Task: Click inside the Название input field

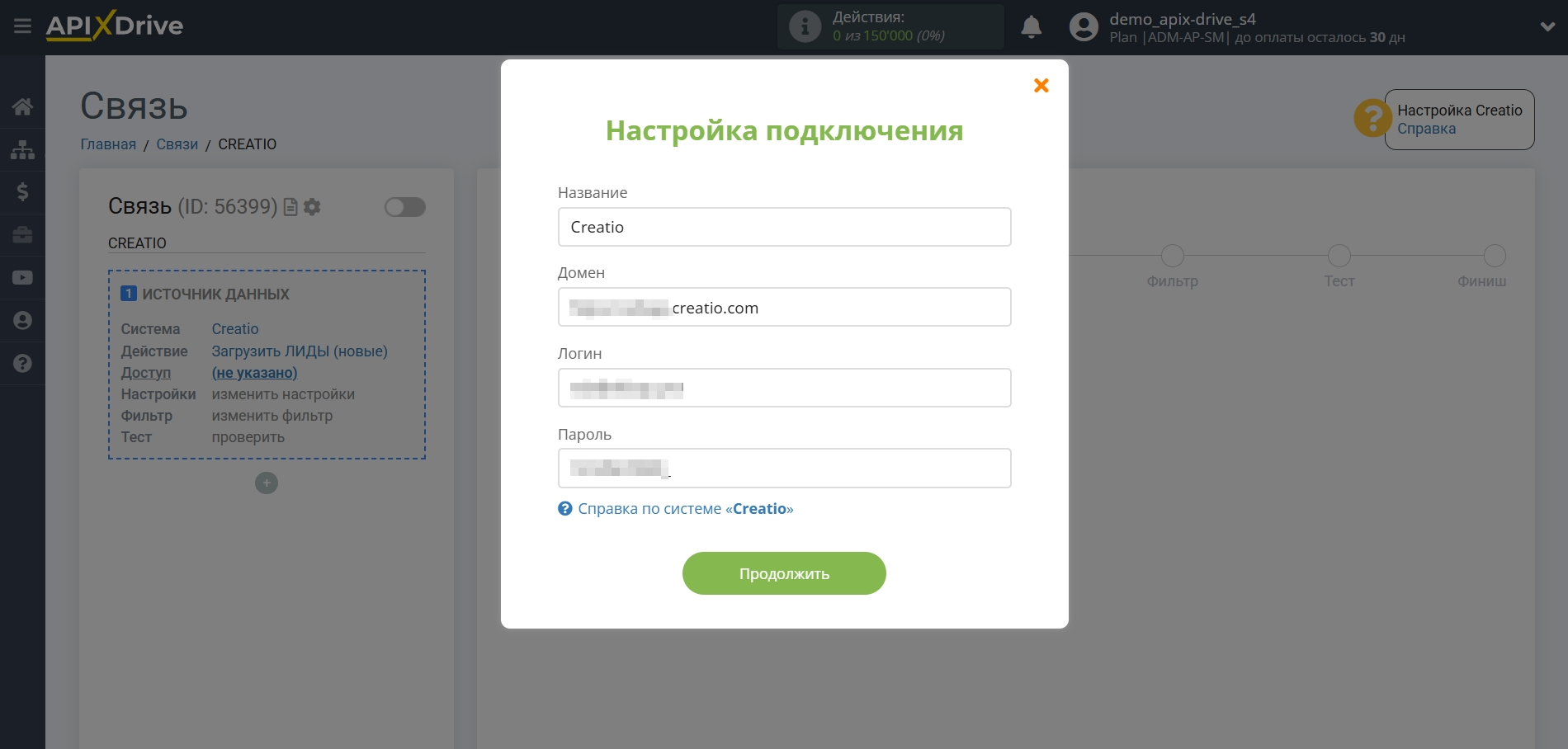Action: (783, 227)
